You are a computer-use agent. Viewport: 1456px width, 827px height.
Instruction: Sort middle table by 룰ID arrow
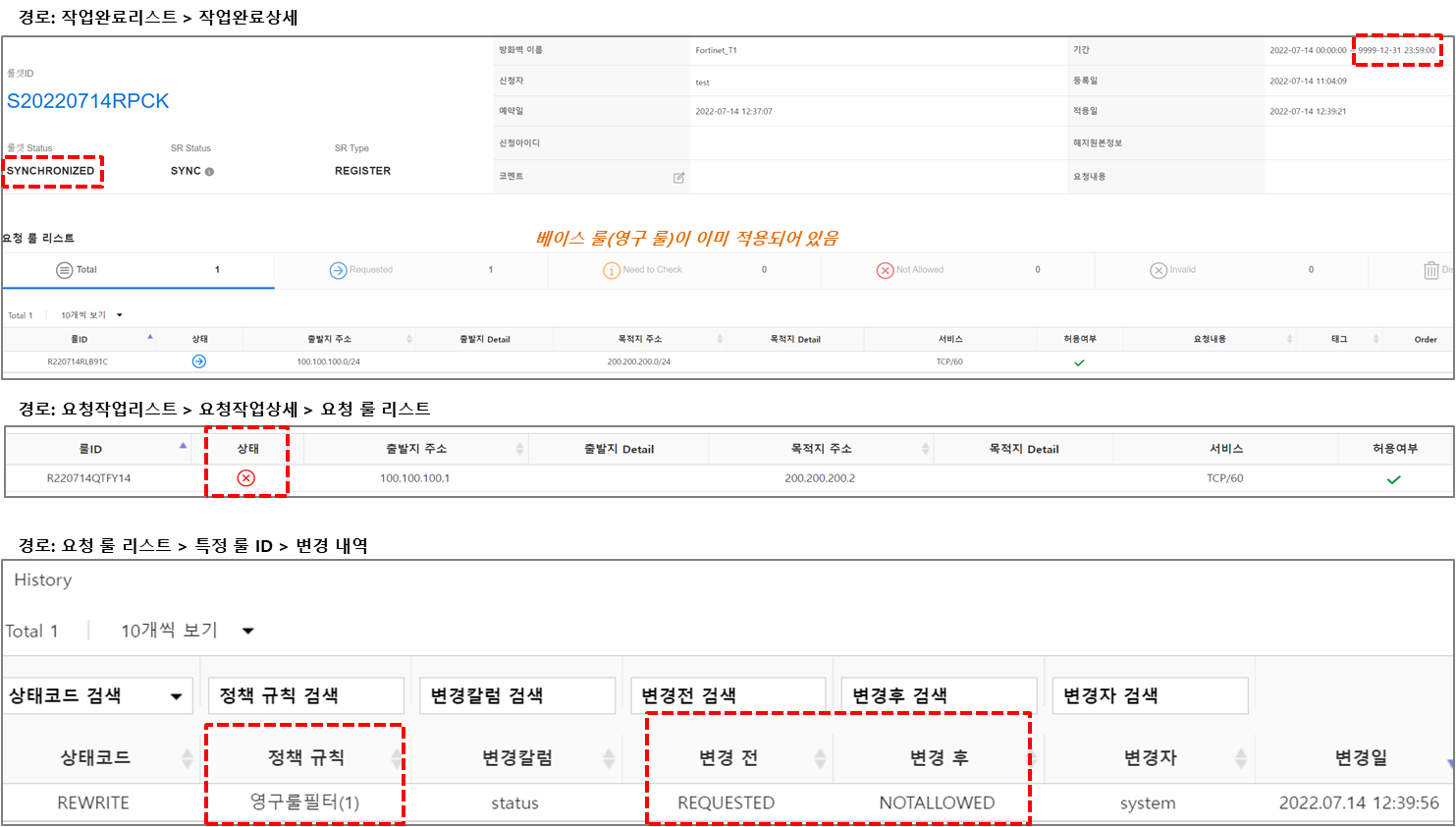(x=183, y=446)
